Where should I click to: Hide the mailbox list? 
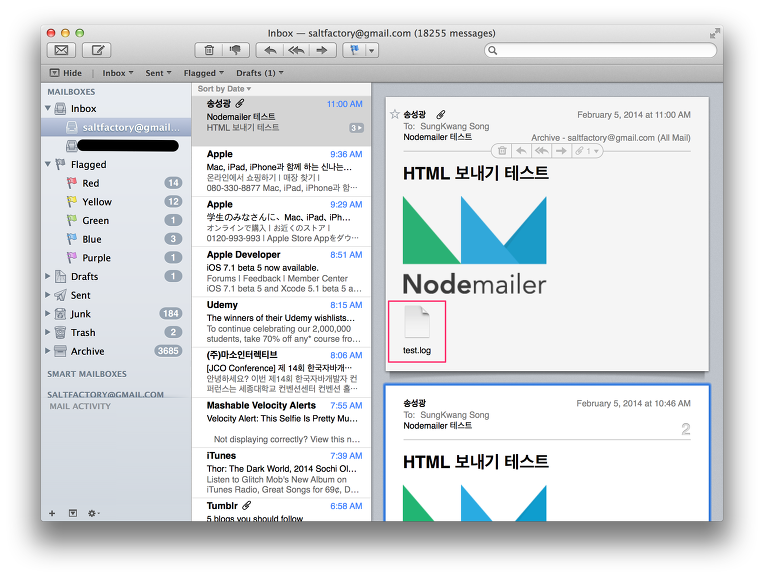tap(66, 73)
